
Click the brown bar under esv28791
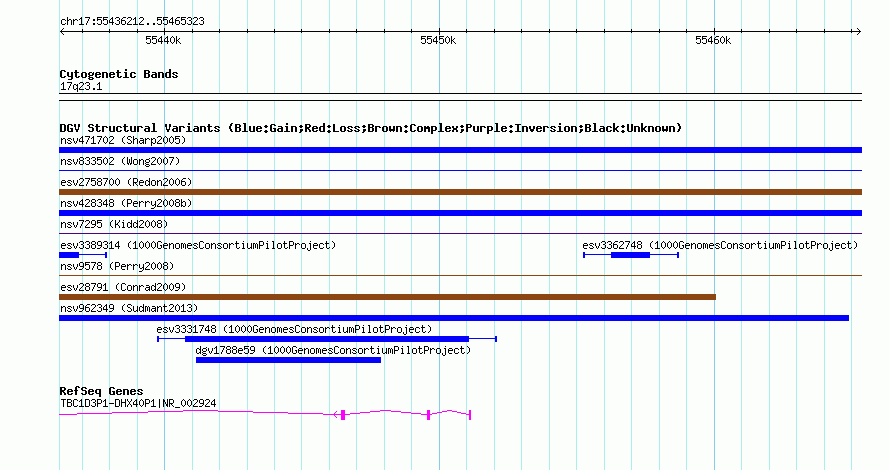[x=387, y=297]
